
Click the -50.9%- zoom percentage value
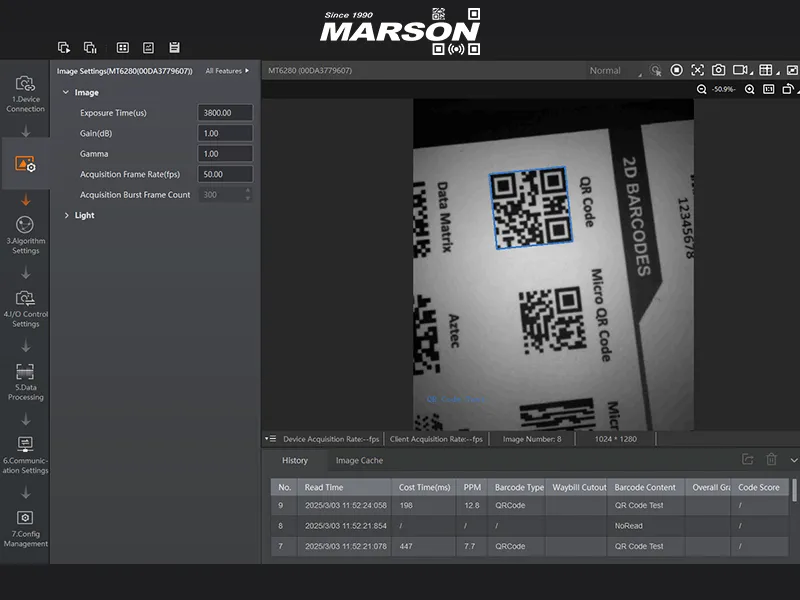tap(723, 89)
